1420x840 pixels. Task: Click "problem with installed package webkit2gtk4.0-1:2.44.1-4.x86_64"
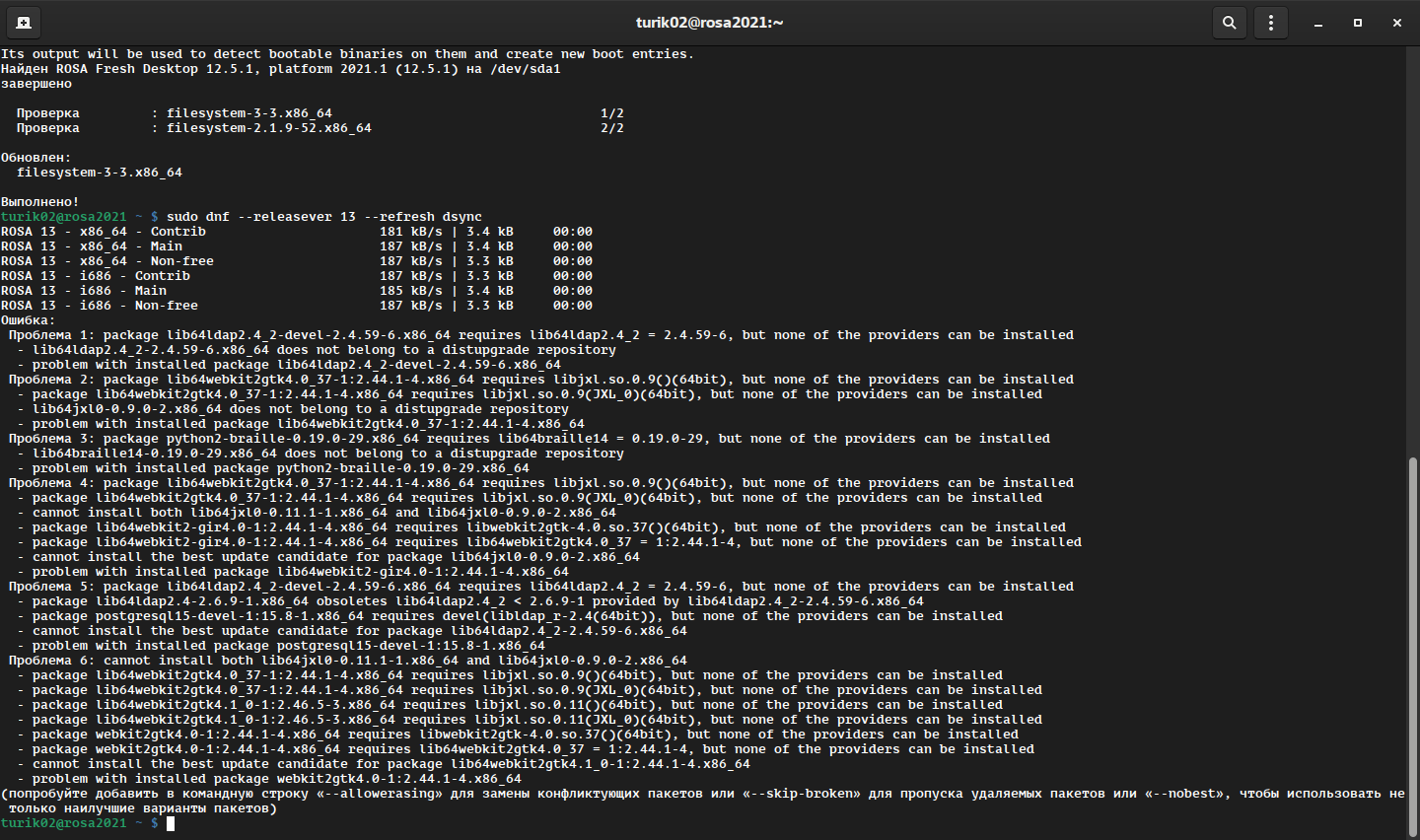(277, 779)
